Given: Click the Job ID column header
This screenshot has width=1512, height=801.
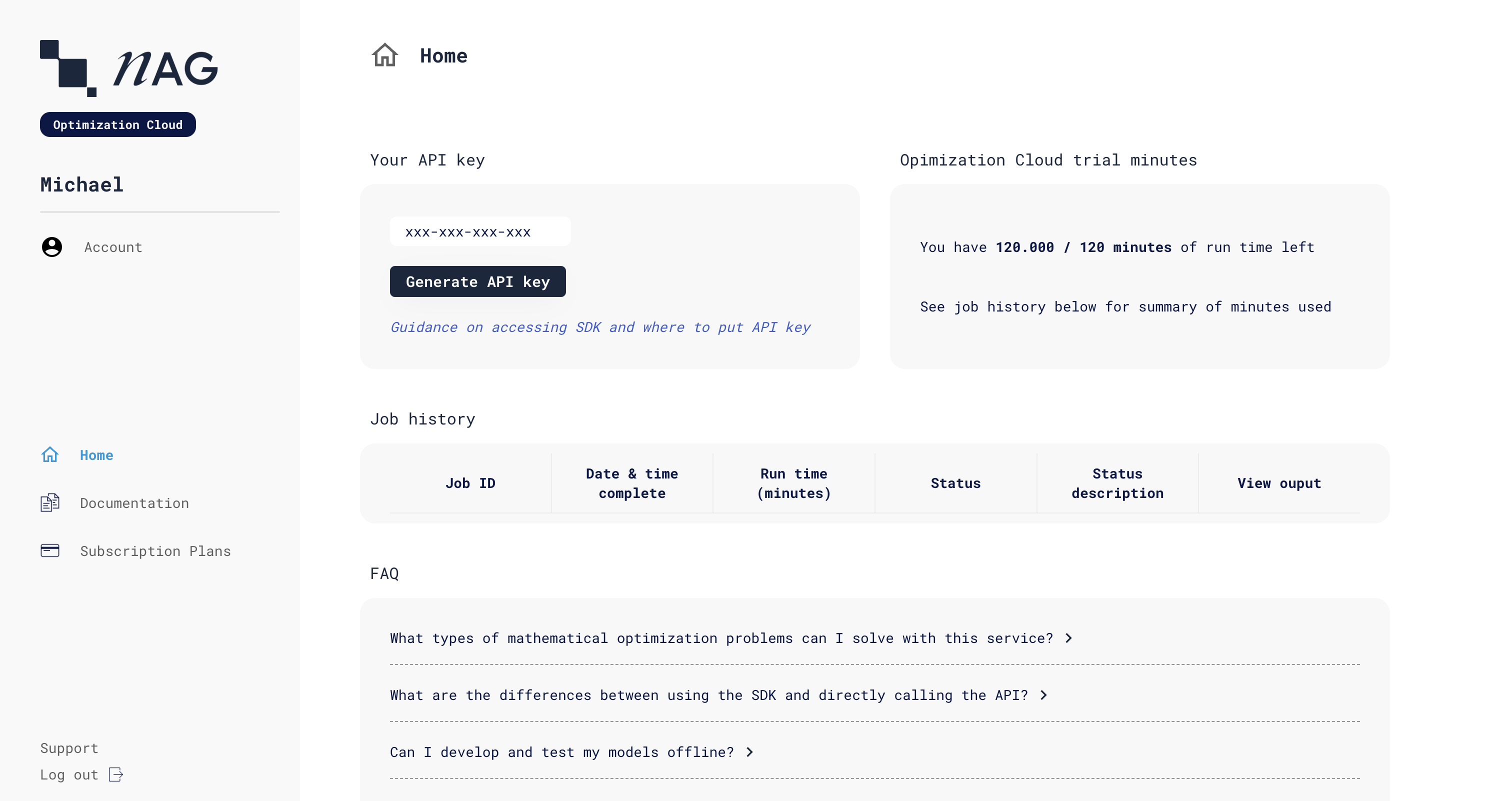Looking at the screenshot, I should [x=470, y=483].
